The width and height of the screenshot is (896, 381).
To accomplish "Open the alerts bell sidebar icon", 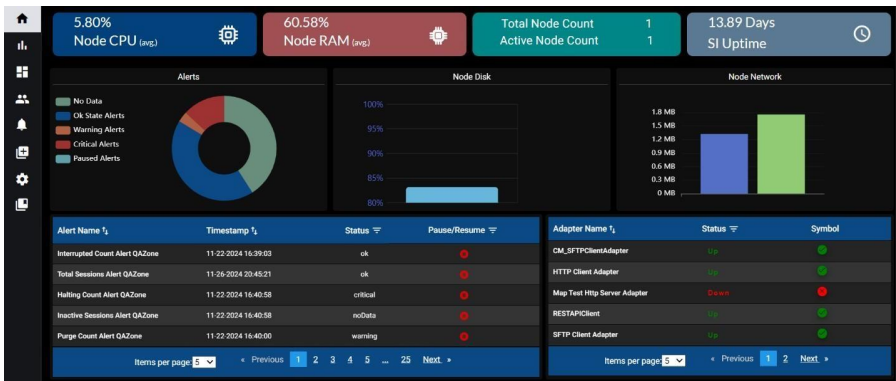I will click(22, 125).
